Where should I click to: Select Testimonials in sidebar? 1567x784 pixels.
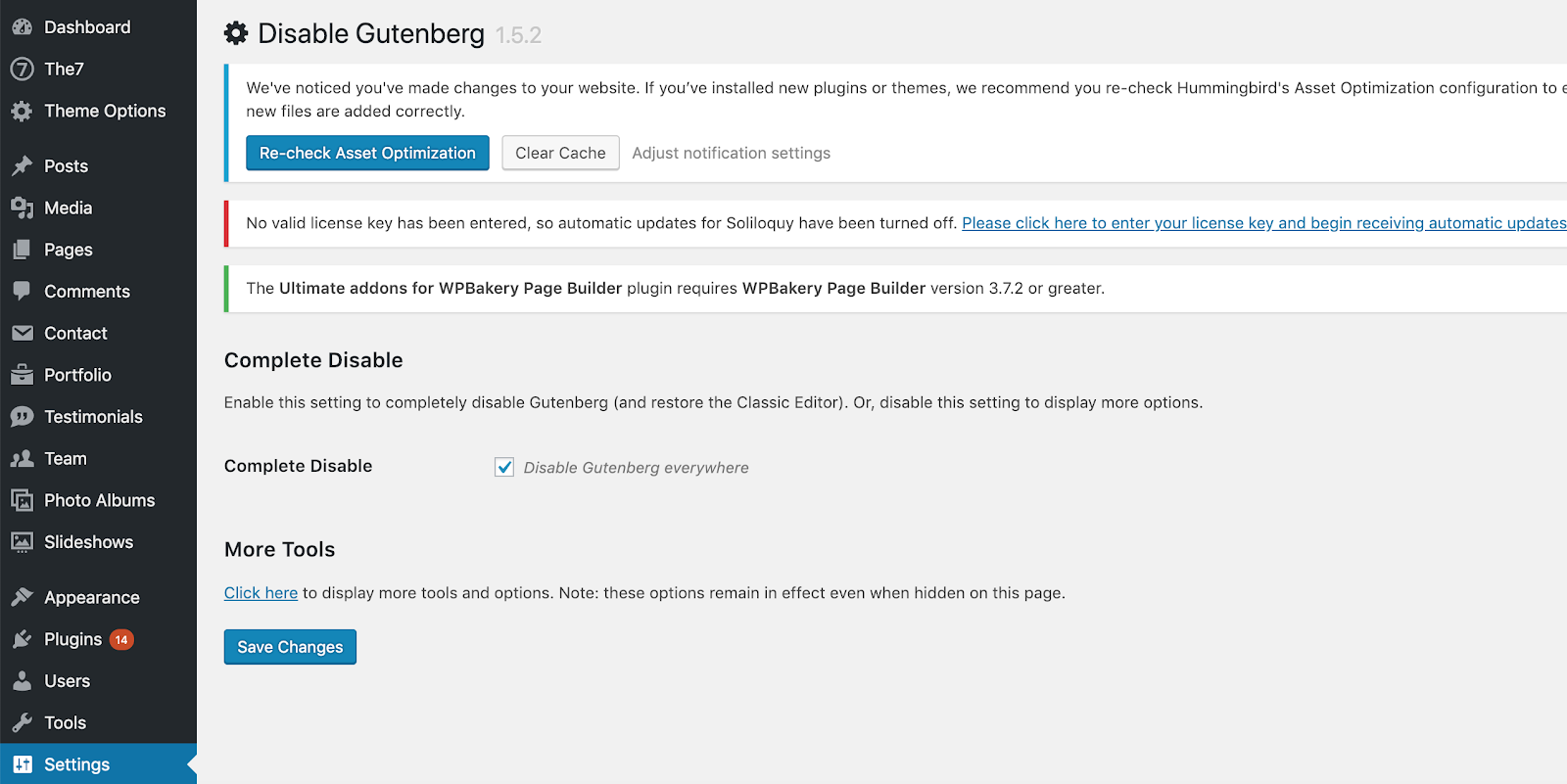98,417
